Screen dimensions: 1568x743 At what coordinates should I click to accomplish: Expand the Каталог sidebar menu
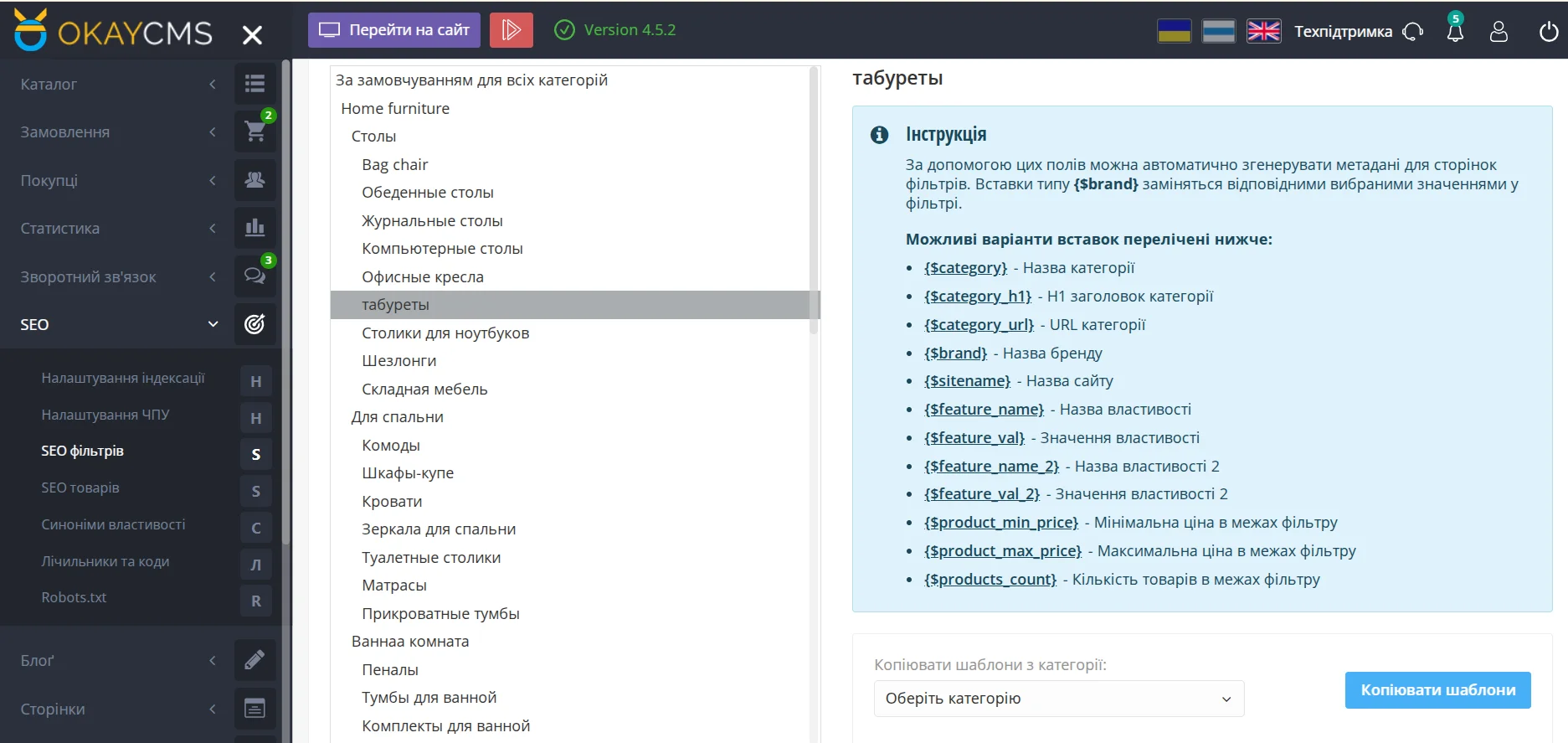pyautogui.click(x=117, y=84)
